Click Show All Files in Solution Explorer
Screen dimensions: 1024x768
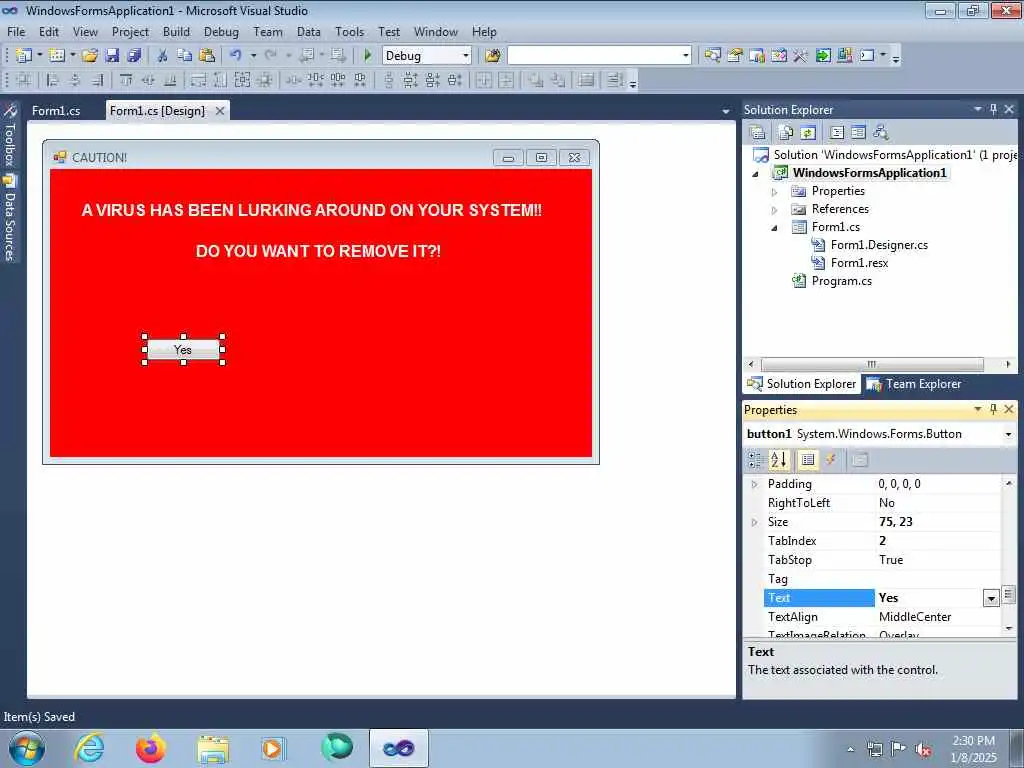[x=786, y=133]
